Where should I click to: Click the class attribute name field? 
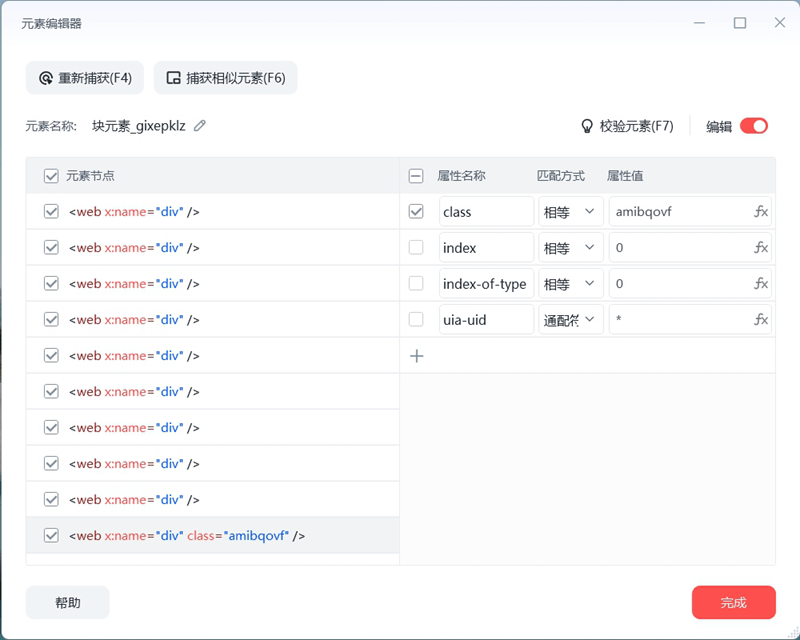tap(486, 211)
